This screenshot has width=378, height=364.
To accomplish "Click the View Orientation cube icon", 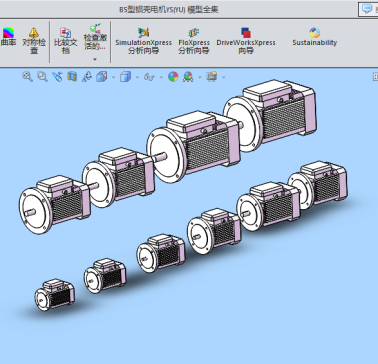I will click(101, 77).
